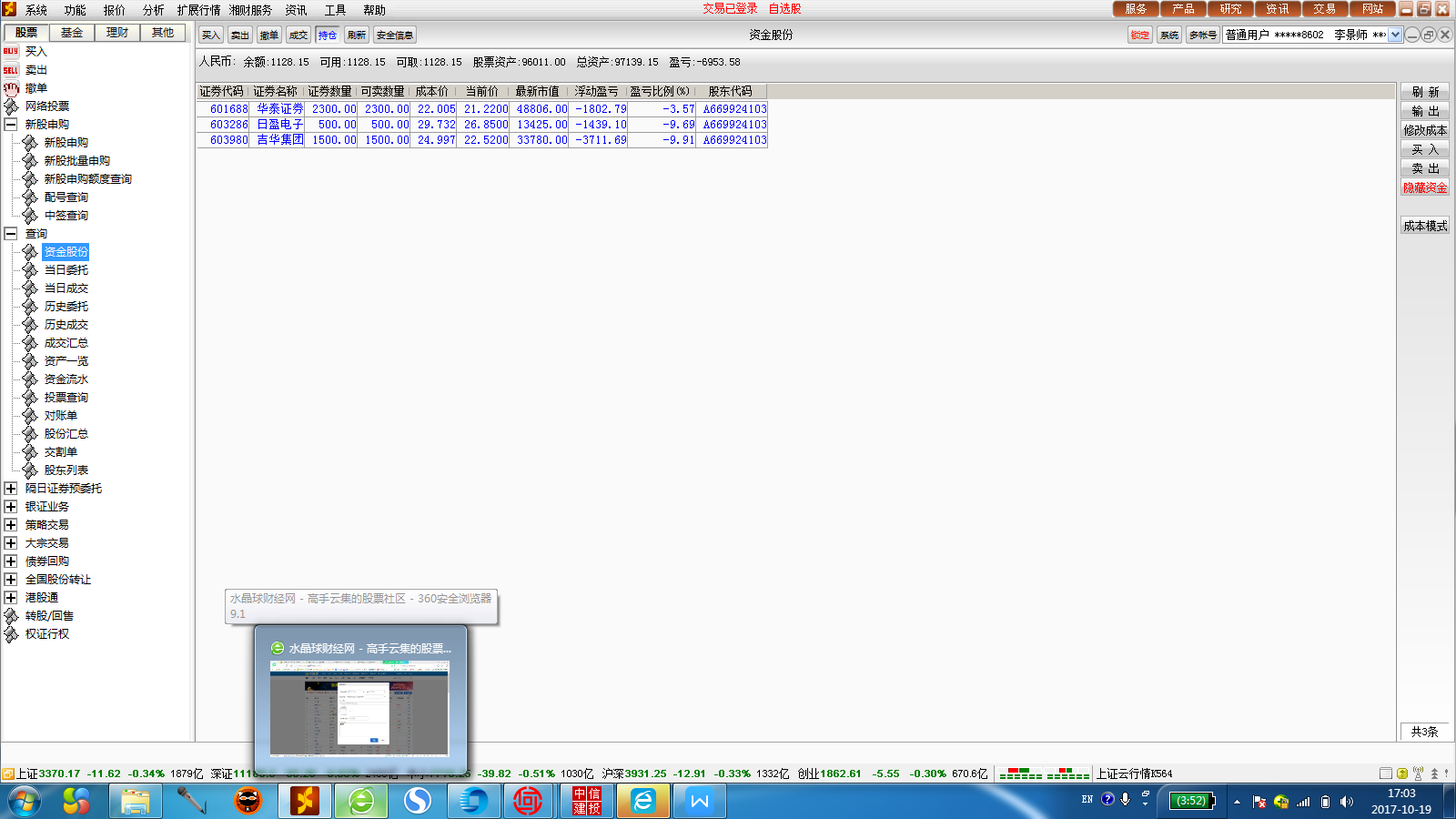The height and width of the screenshot is (819, 1456).
Task: Click the WPS Writer taskbar icon
Action: click(x=700, y=801)
